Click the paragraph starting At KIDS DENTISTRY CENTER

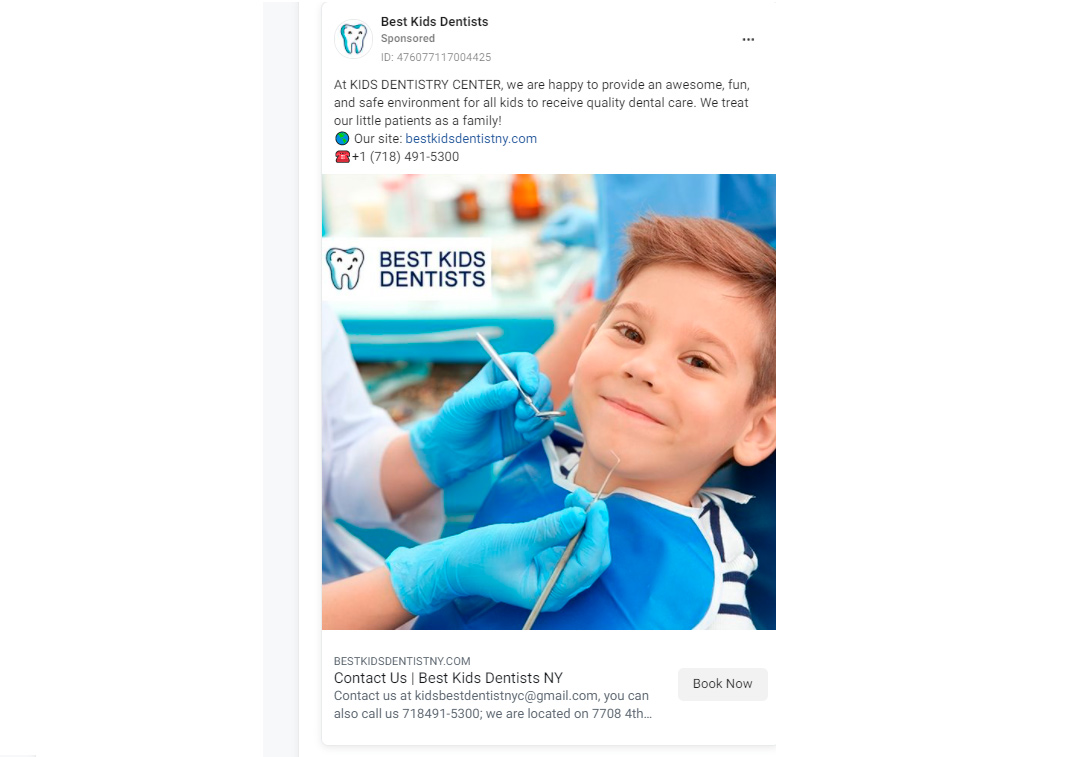[542, 102]
